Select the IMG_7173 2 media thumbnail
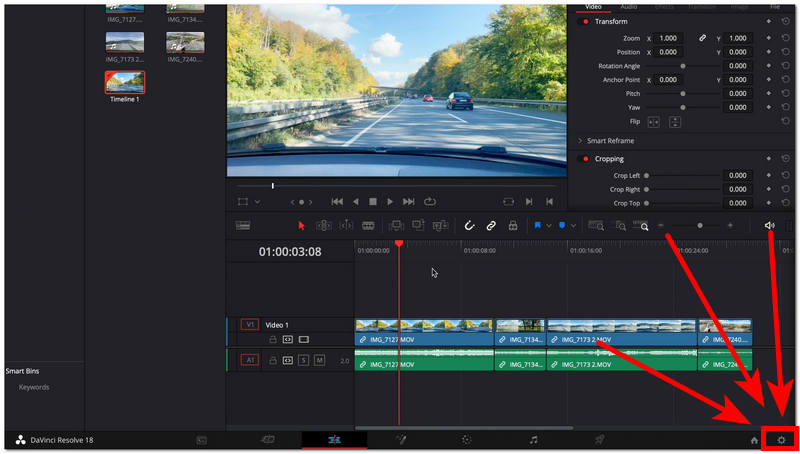This screenshot has width=800, height=454. (125, 42)
